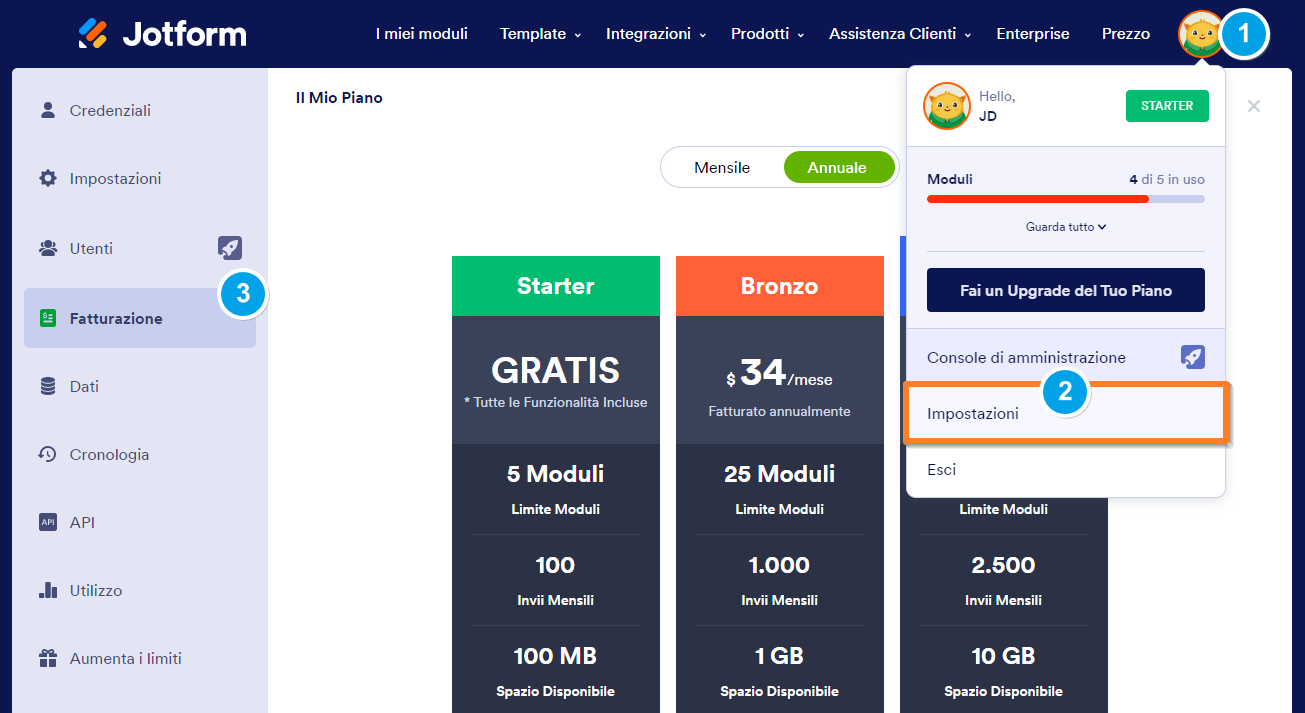Expand the Integrazioni menu
The width and height of the screenshot is (1305, 713).
(x=656, y=34)
